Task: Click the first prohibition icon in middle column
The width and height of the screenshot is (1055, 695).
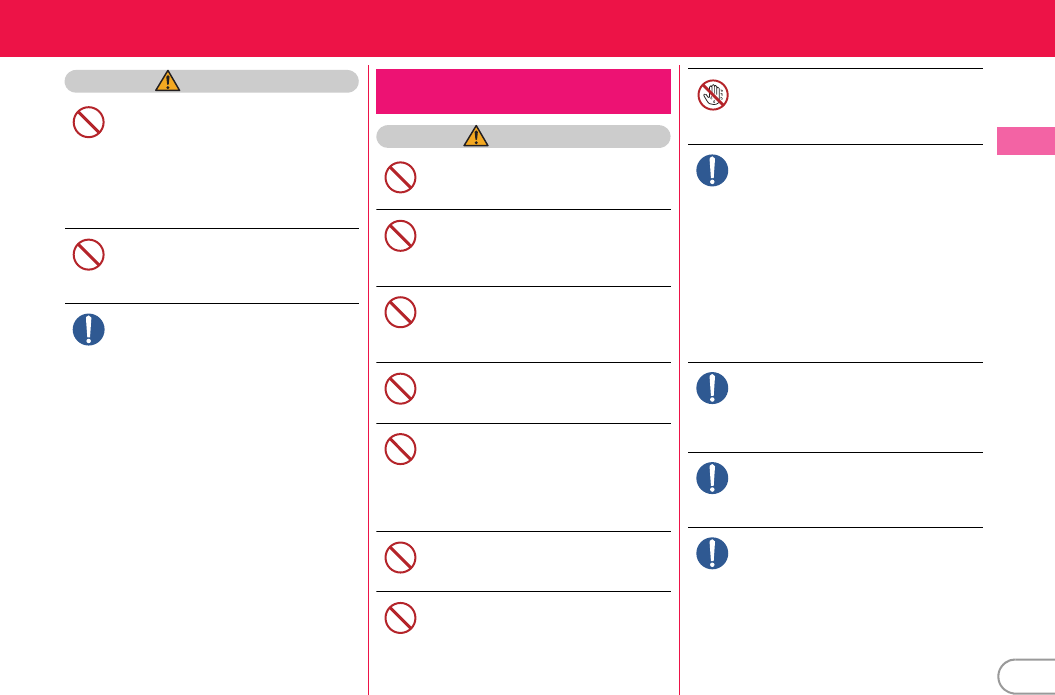Action: (x=400, y=178)
